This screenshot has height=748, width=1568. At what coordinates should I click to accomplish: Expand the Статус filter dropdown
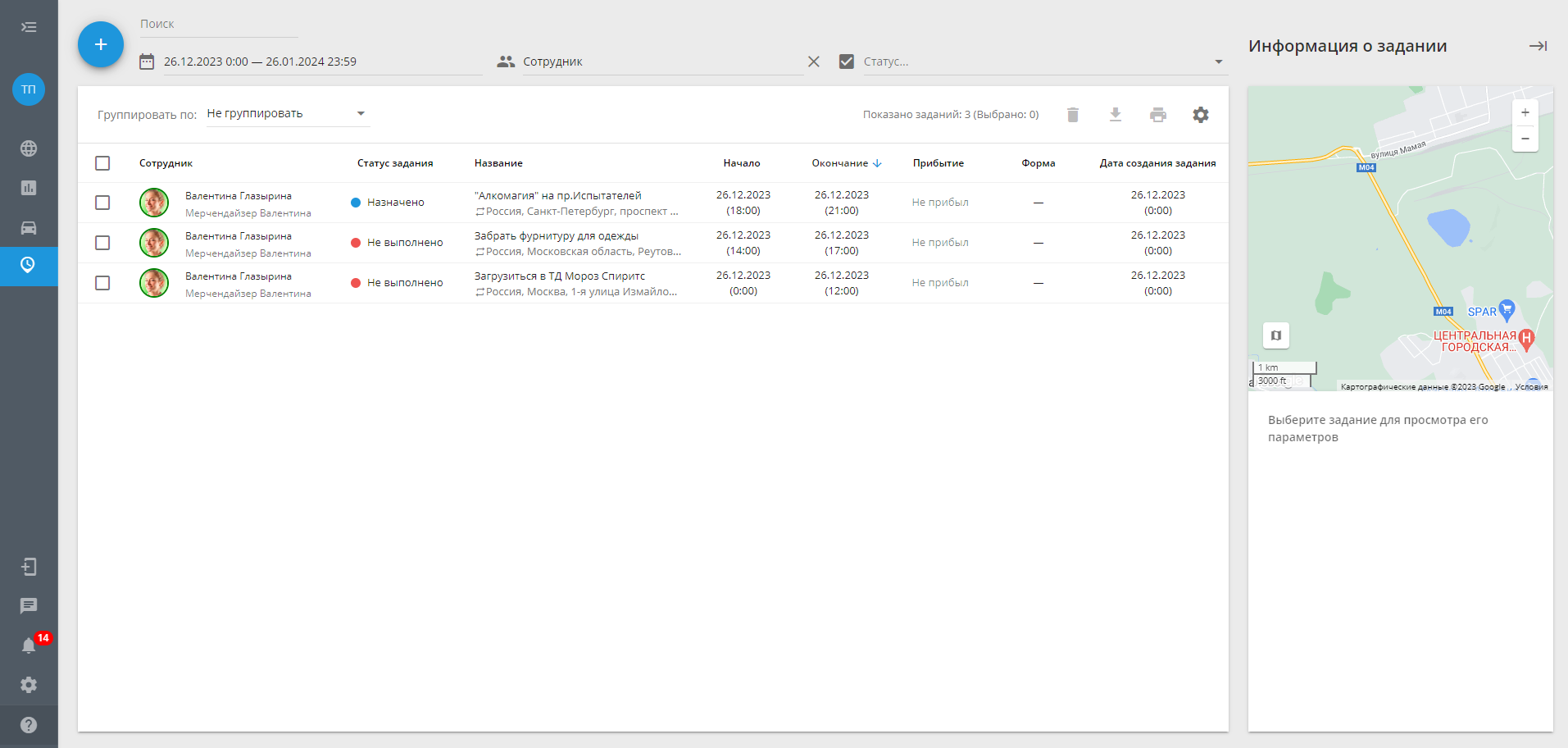click(1218, 62)
